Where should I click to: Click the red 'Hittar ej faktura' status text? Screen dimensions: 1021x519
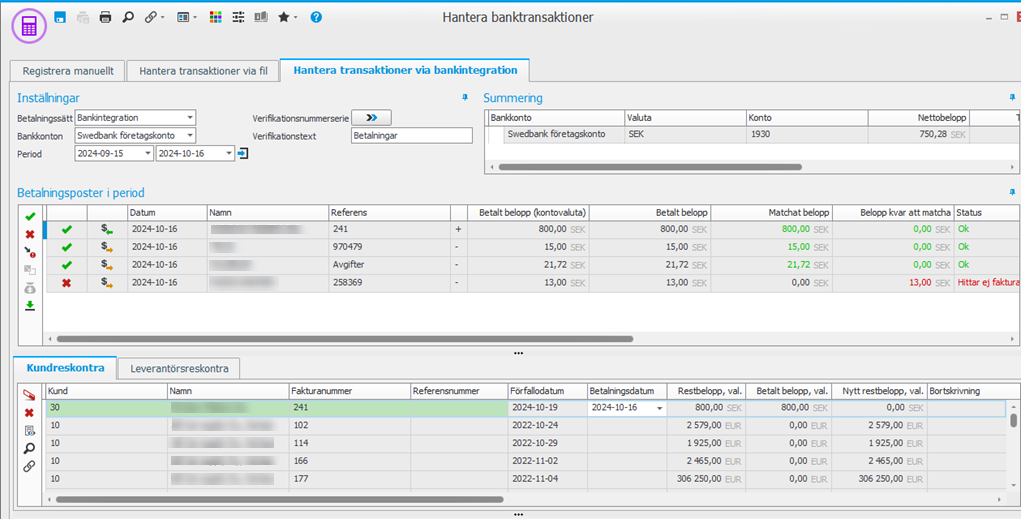[x=988, y=283]
